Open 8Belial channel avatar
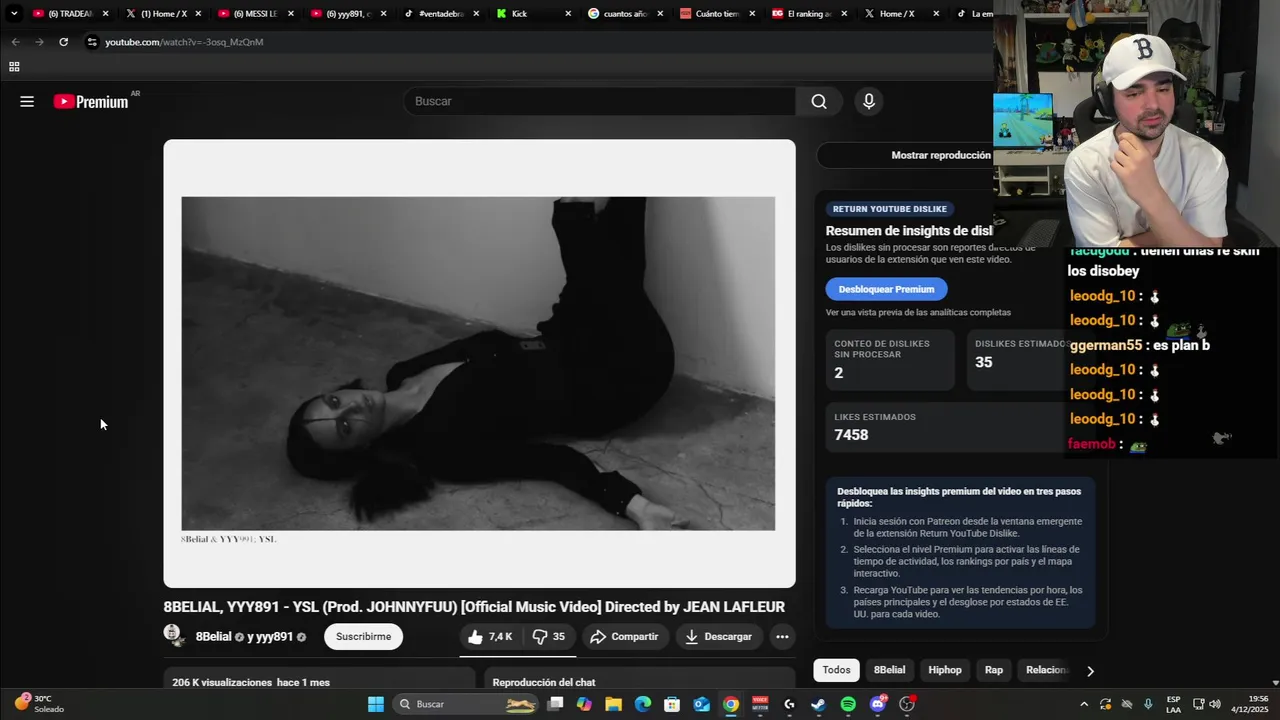This screenshot has width=1280, height=720. pyautogui.click(x=173, y=636)
